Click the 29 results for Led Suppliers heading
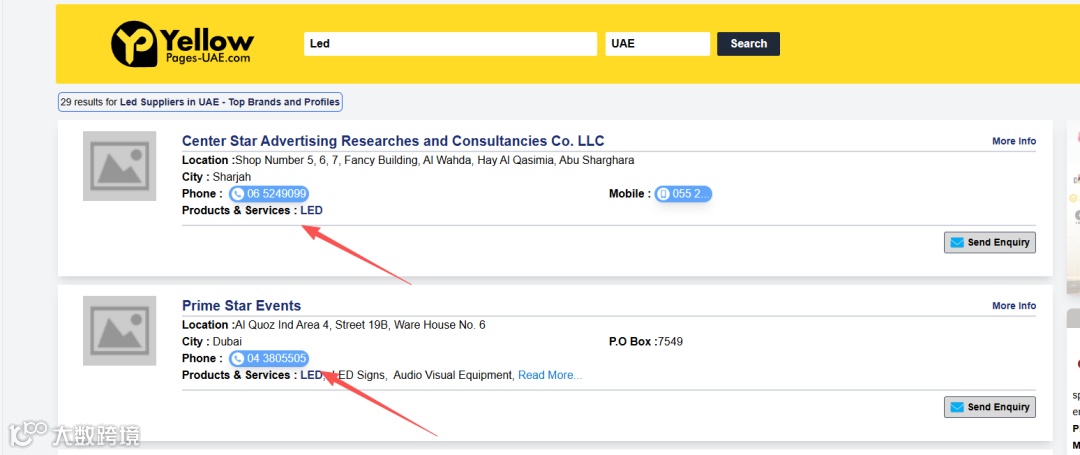The image size is (1080, 455). click(200, 102)
